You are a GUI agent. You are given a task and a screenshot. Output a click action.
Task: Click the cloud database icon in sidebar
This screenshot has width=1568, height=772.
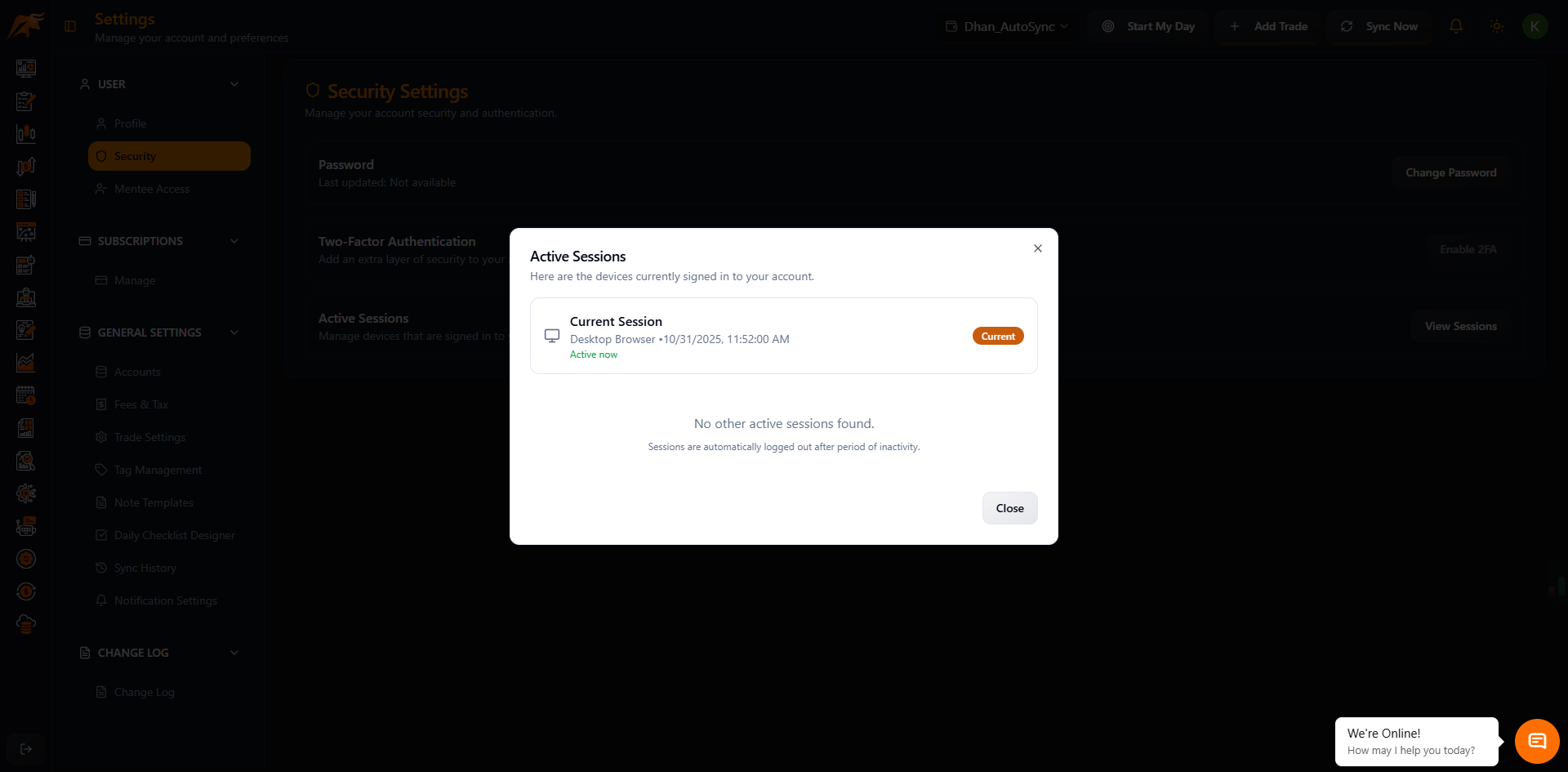pos(26,623)
